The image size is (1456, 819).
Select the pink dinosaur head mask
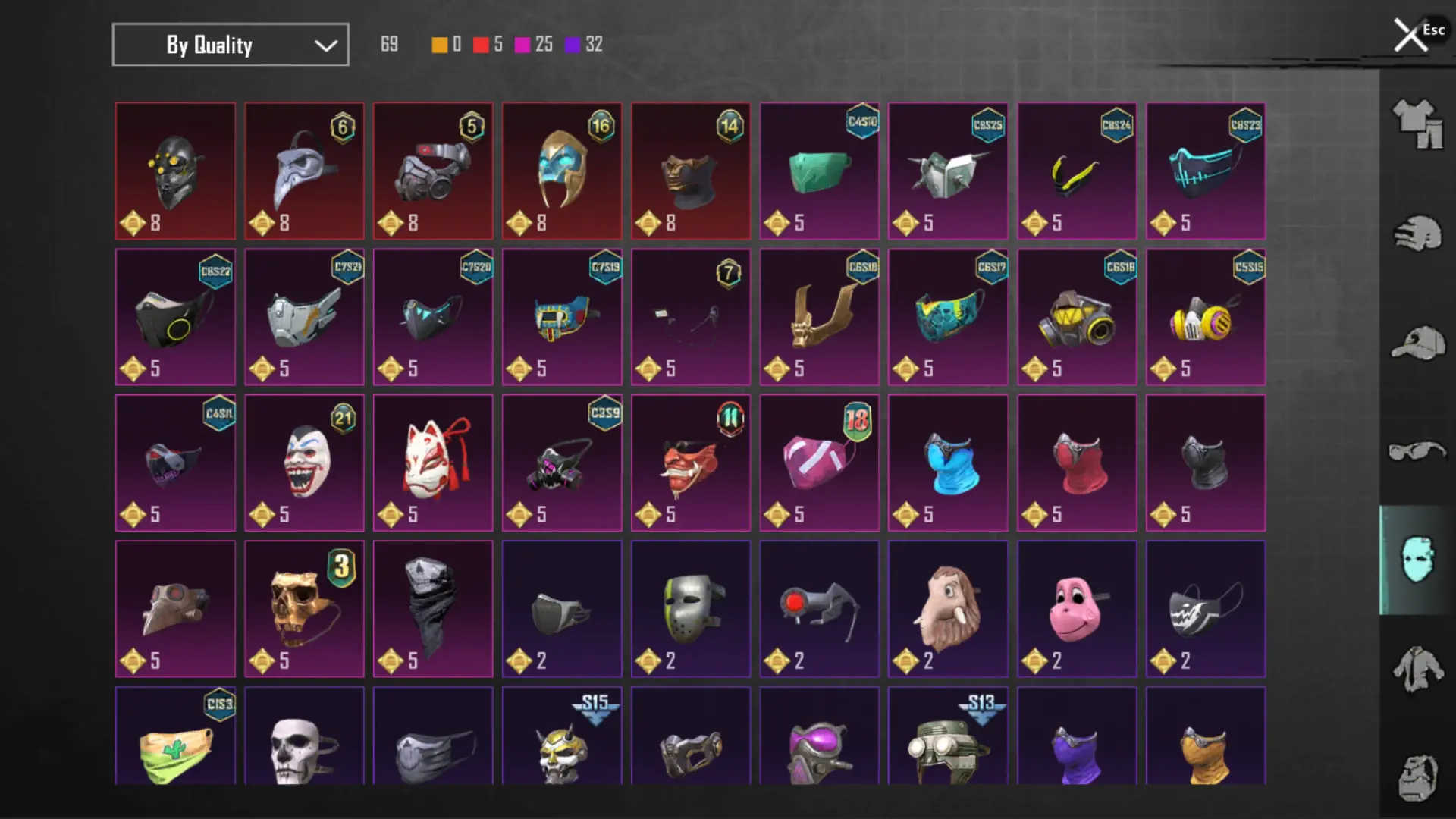click(x=1077, y=609)
